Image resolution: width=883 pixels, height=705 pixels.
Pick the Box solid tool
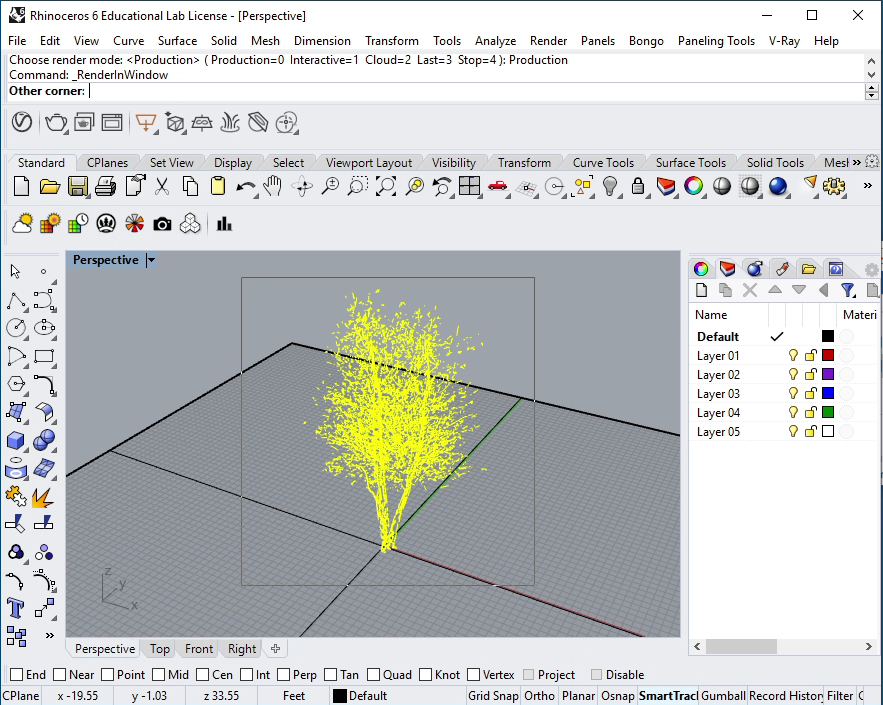point(16,440)
